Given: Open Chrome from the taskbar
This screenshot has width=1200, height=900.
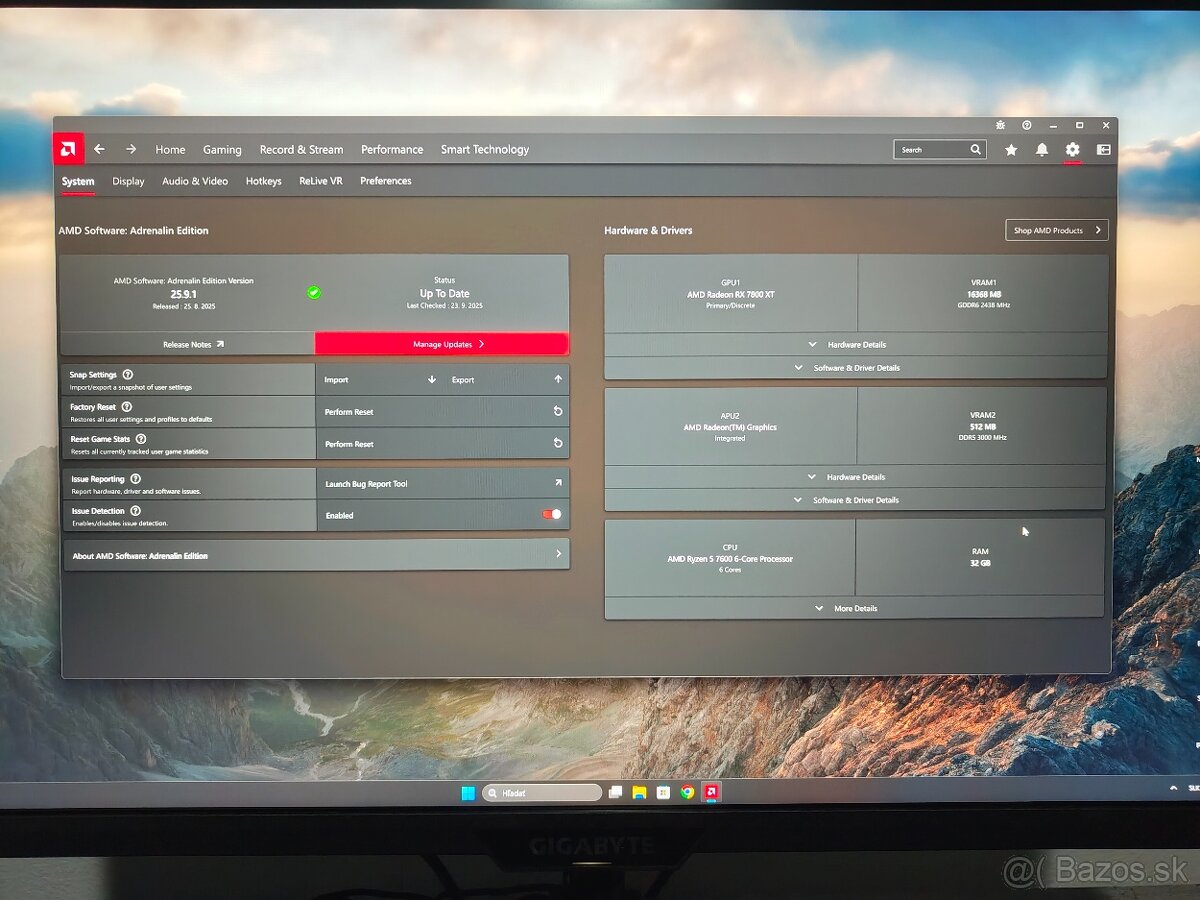Looking at the screenshot, I should [x=687, y=792].
